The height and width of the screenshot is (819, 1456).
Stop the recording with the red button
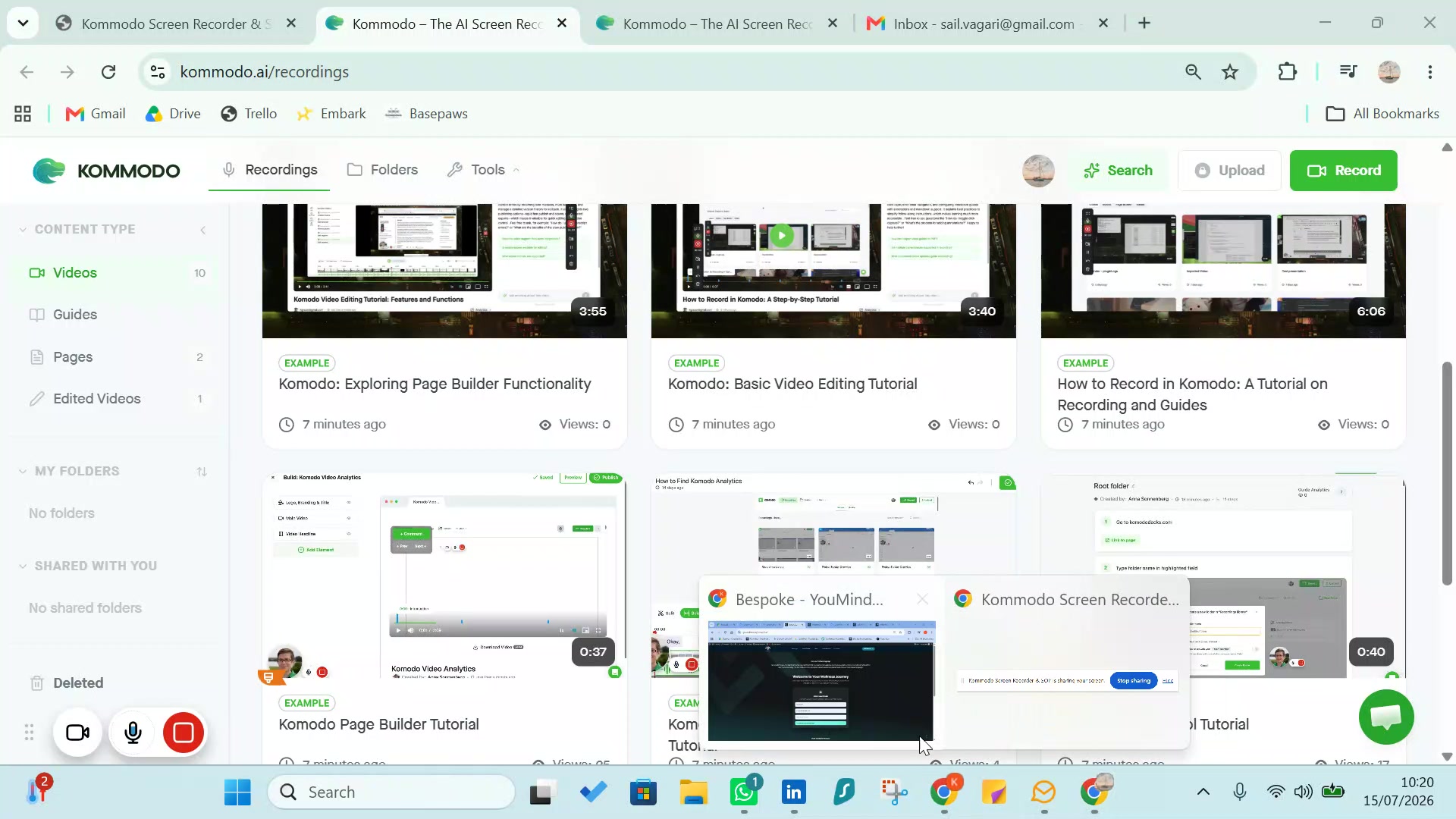[184, 733]
